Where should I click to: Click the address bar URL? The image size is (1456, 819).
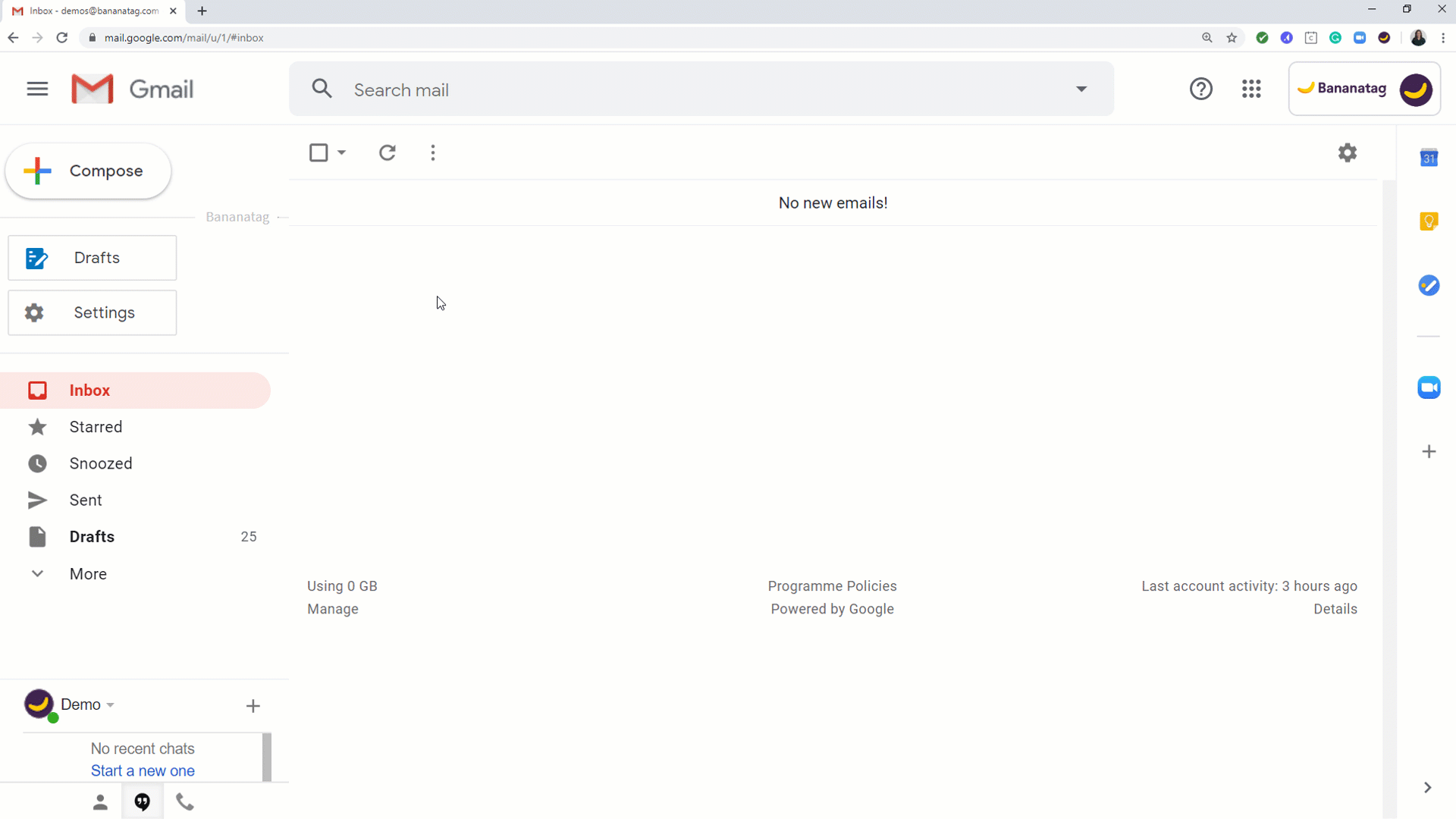pyautogui.click(x=184, y=37)
